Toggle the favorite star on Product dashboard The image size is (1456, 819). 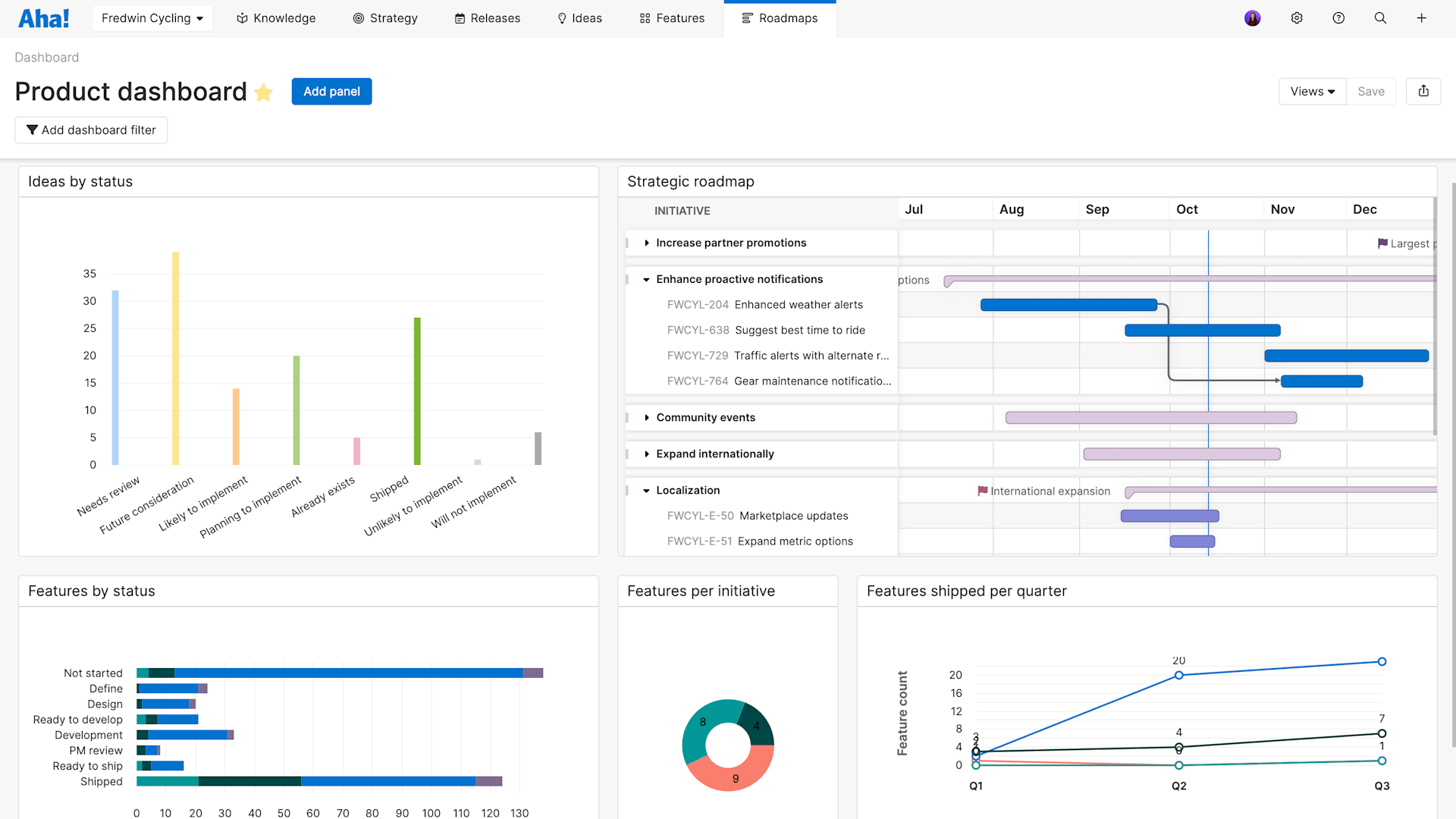click(x=263, y=93)
